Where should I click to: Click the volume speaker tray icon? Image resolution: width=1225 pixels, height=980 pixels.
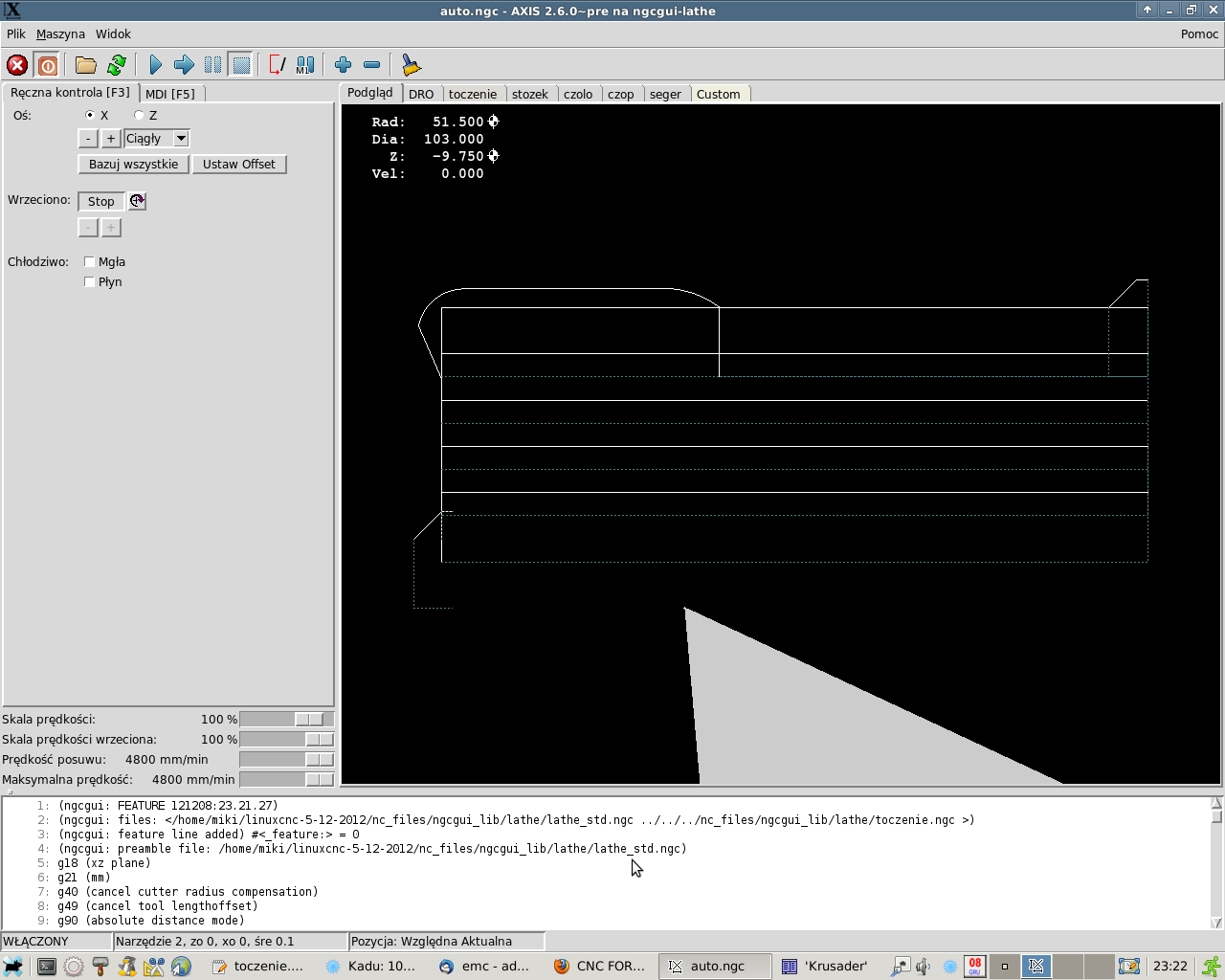[924, 967]
